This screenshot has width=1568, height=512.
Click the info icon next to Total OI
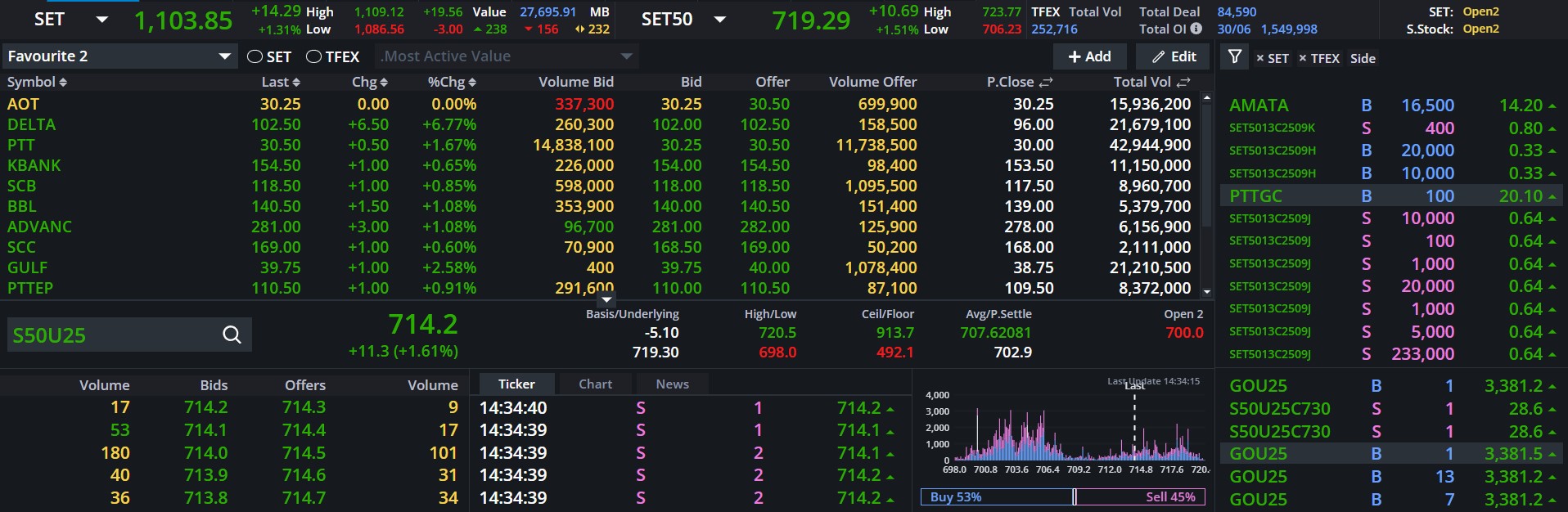pos(1196,29)
